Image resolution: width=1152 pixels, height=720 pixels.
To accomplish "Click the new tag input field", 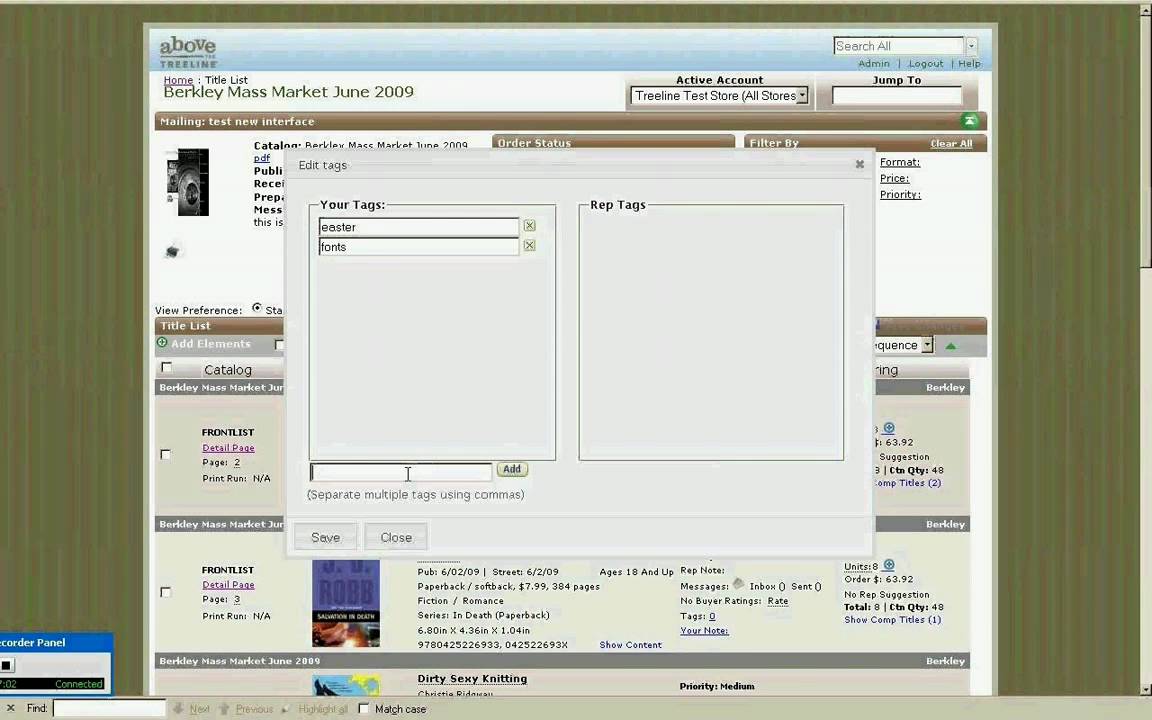I will coord(401,472).
